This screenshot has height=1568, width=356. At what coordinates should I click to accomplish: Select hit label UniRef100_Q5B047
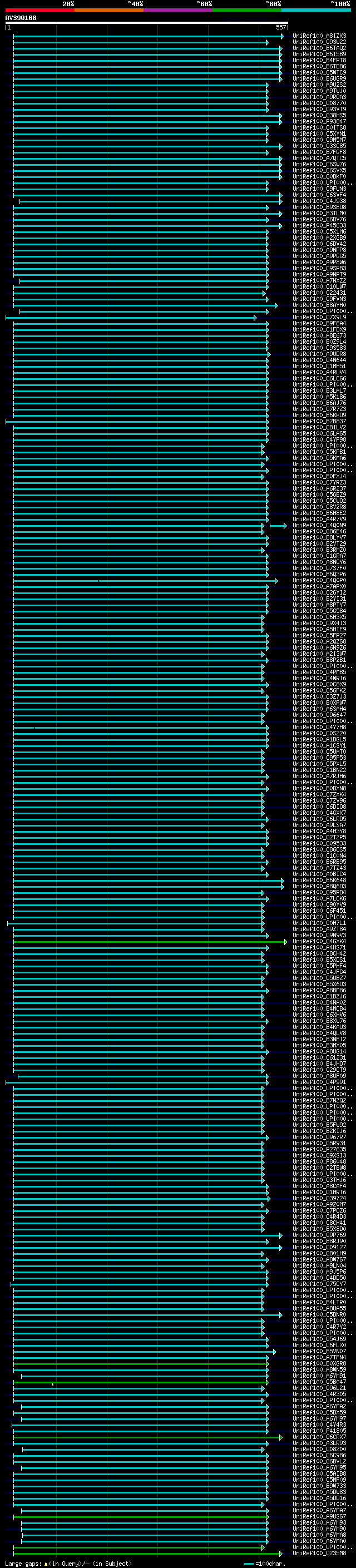(x=319, y=1382)
